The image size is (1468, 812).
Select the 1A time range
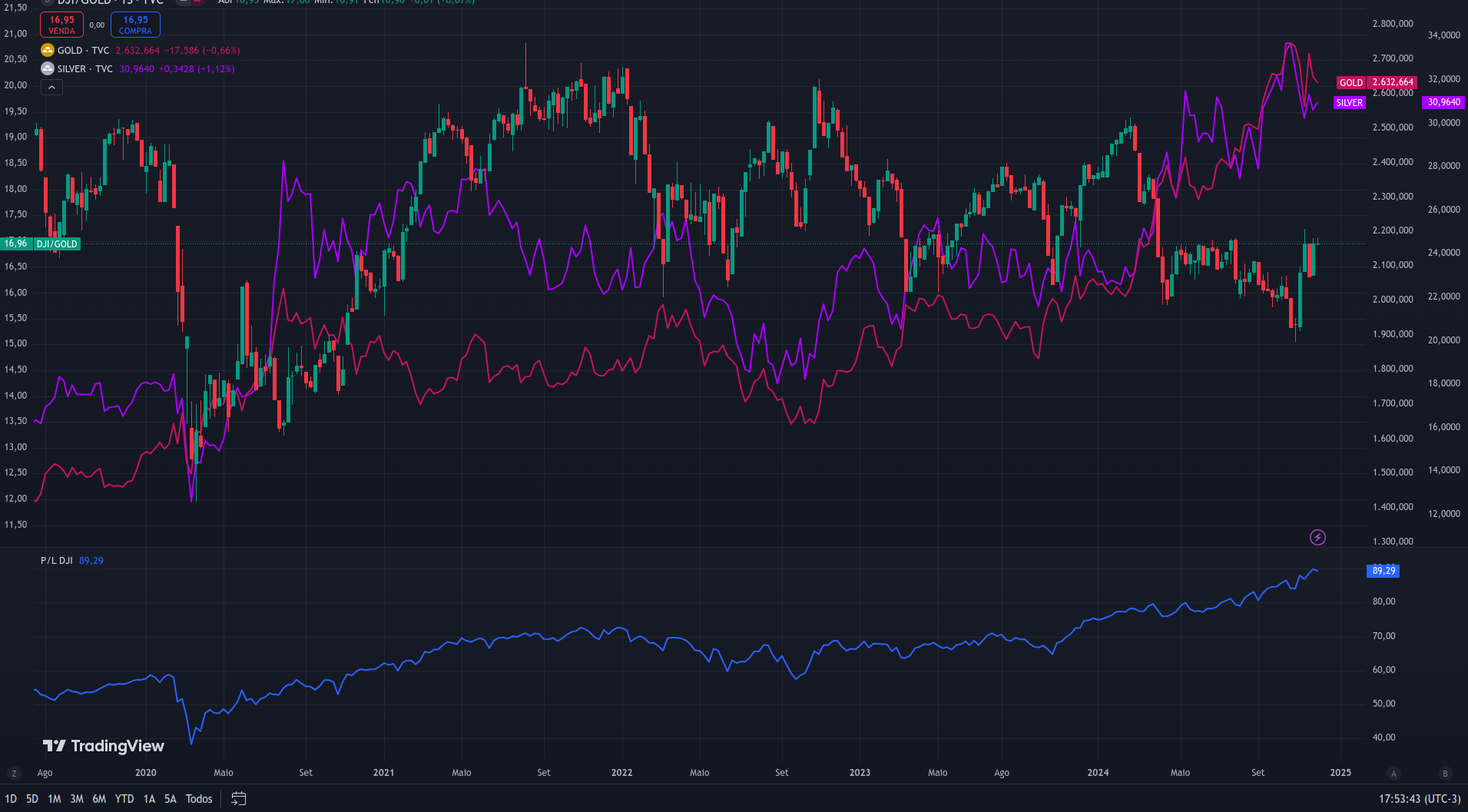(x=149, y=799)
